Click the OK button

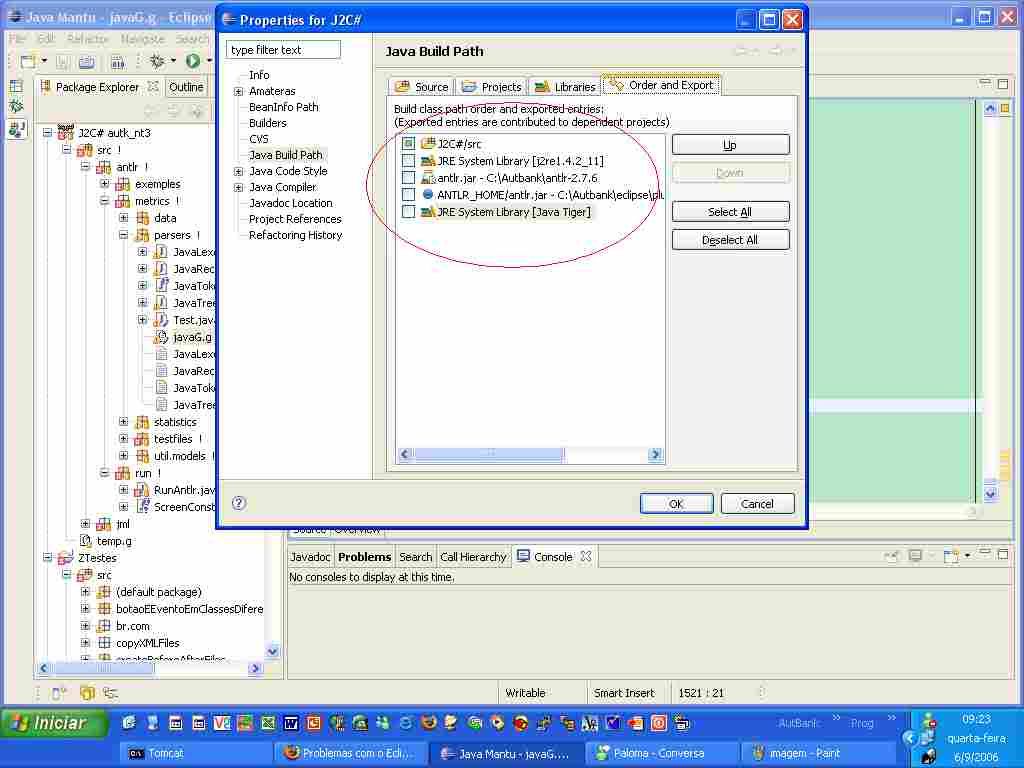(x=676, y=504)
